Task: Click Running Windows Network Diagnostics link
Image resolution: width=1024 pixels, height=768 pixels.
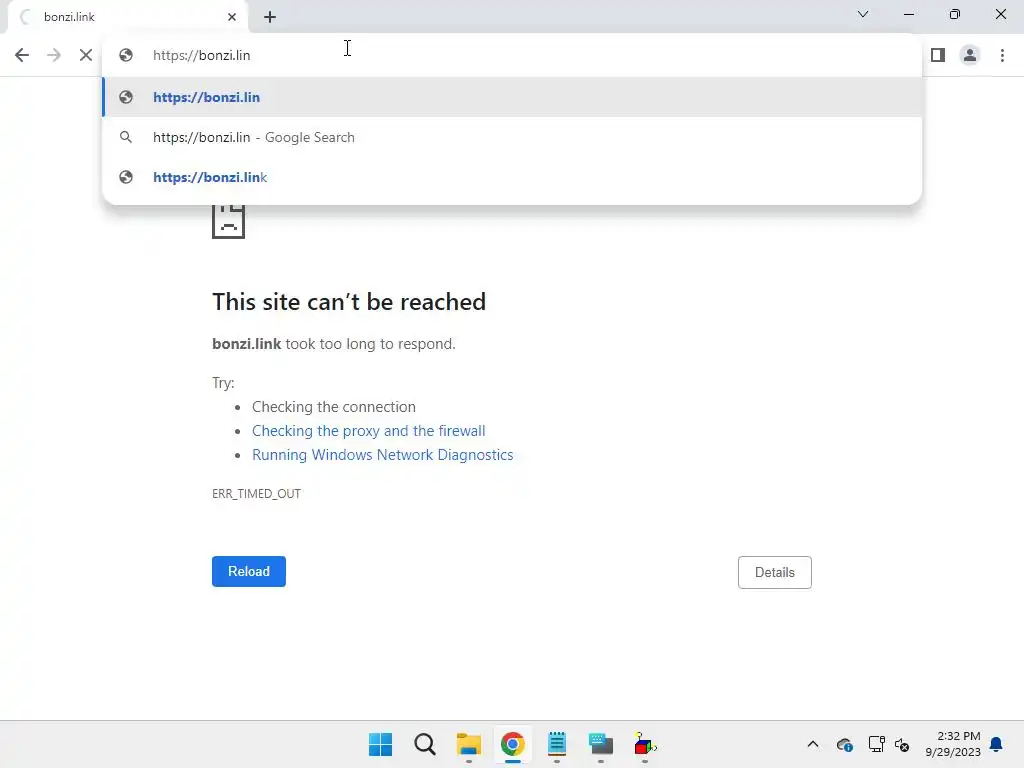Action: [x=383, y=455]
